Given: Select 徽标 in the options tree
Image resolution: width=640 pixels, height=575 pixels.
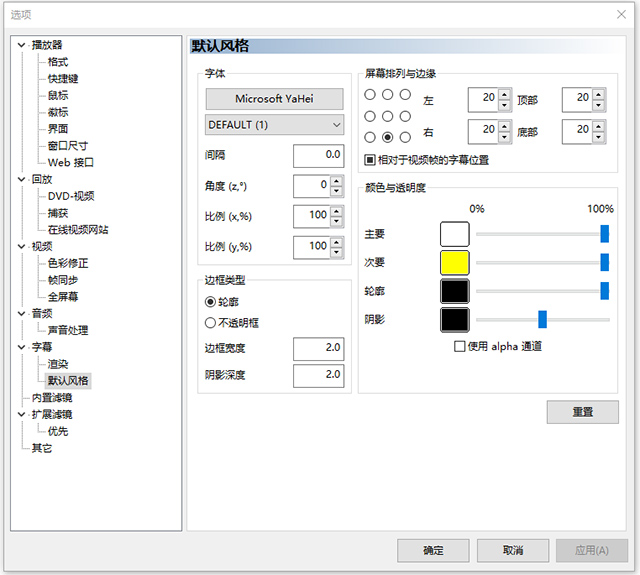Looking at the screenshot, I should (x=58, y=112).
